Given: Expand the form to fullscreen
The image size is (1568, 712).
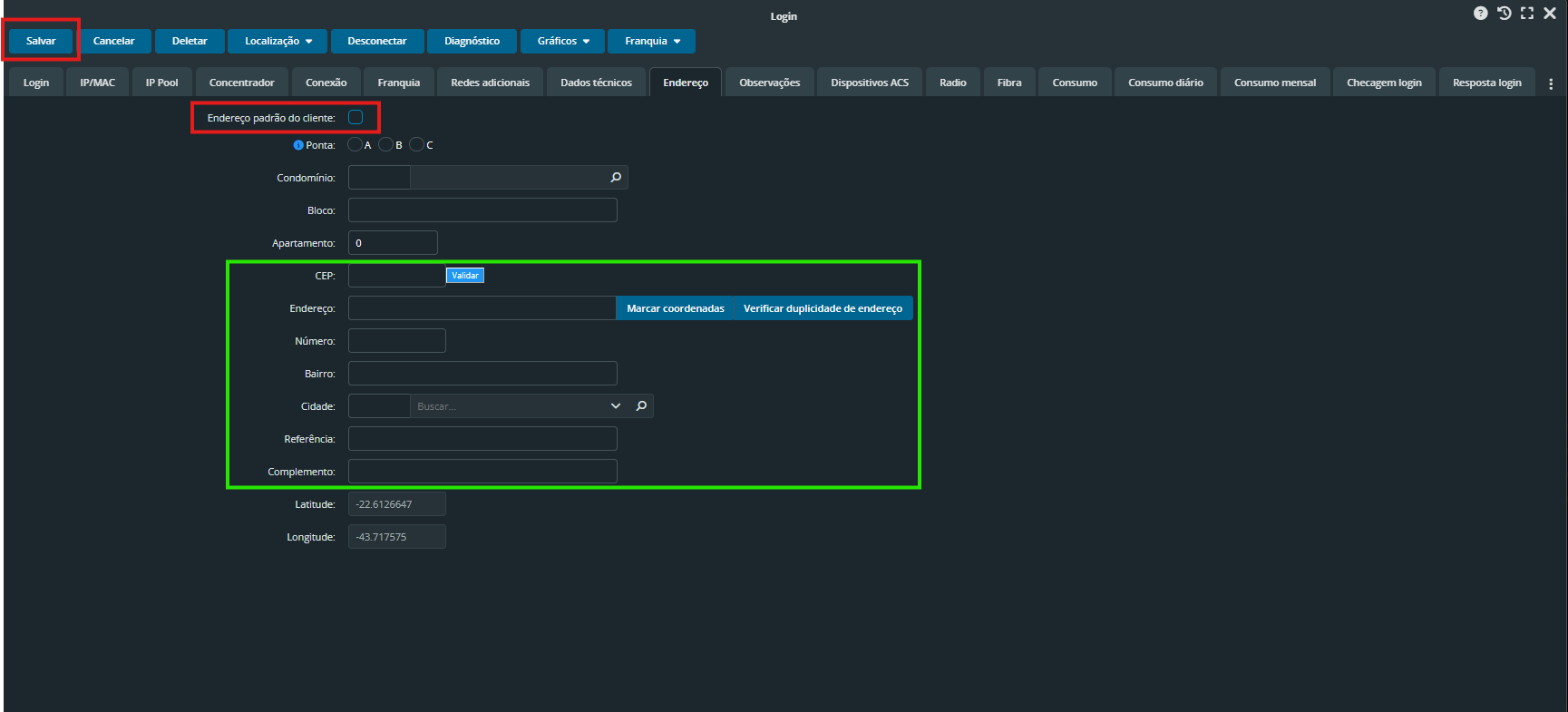Looking at the screenshot, I should pyautogui.click(x=1527, y=14).
